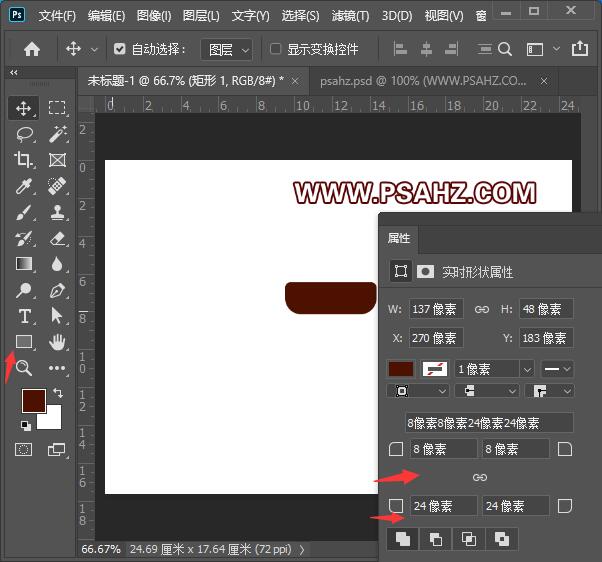
Task: Select the Gradient tool
Action: point(24,264)
